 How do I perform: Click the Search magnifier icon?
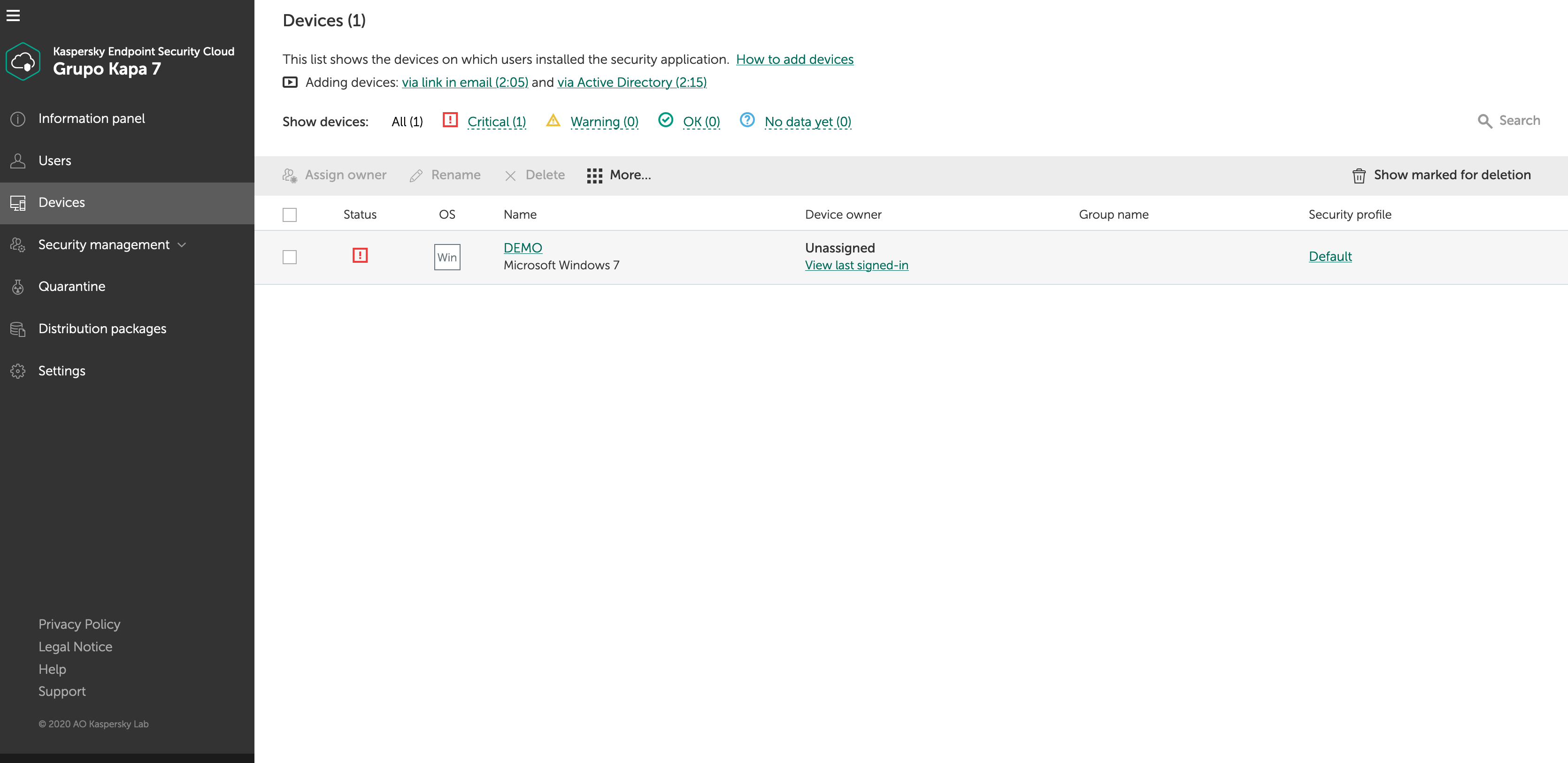pos(1484,121)
